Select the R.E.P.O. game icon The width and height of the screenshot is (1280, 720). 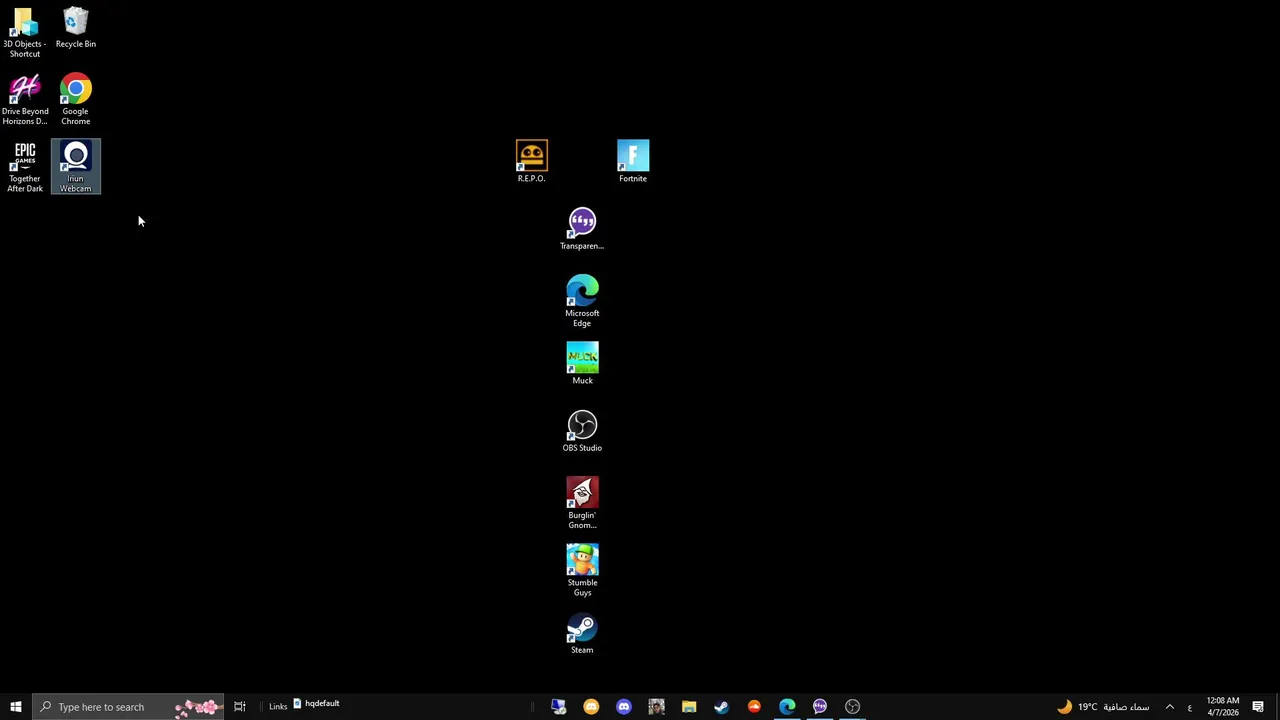532,161
